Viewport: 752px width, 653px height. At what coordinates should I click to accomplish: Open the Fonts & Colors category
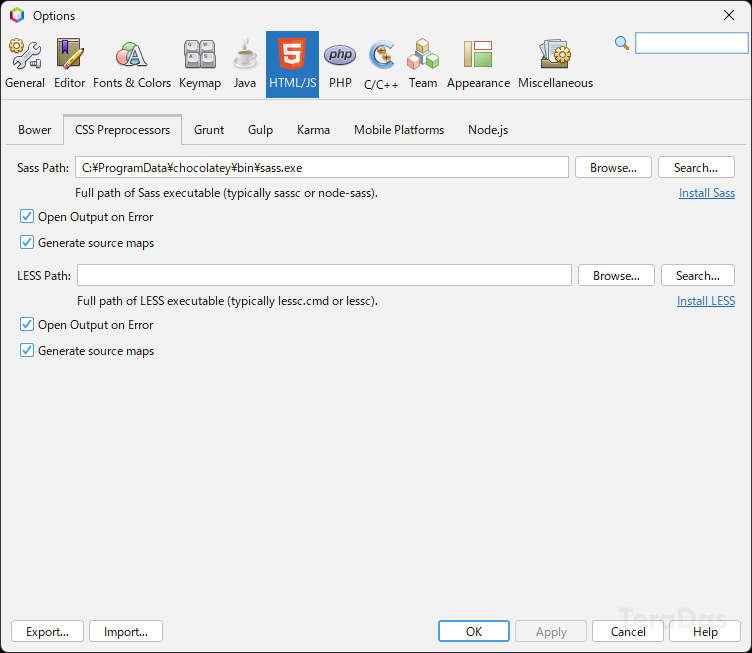[132, 64]
